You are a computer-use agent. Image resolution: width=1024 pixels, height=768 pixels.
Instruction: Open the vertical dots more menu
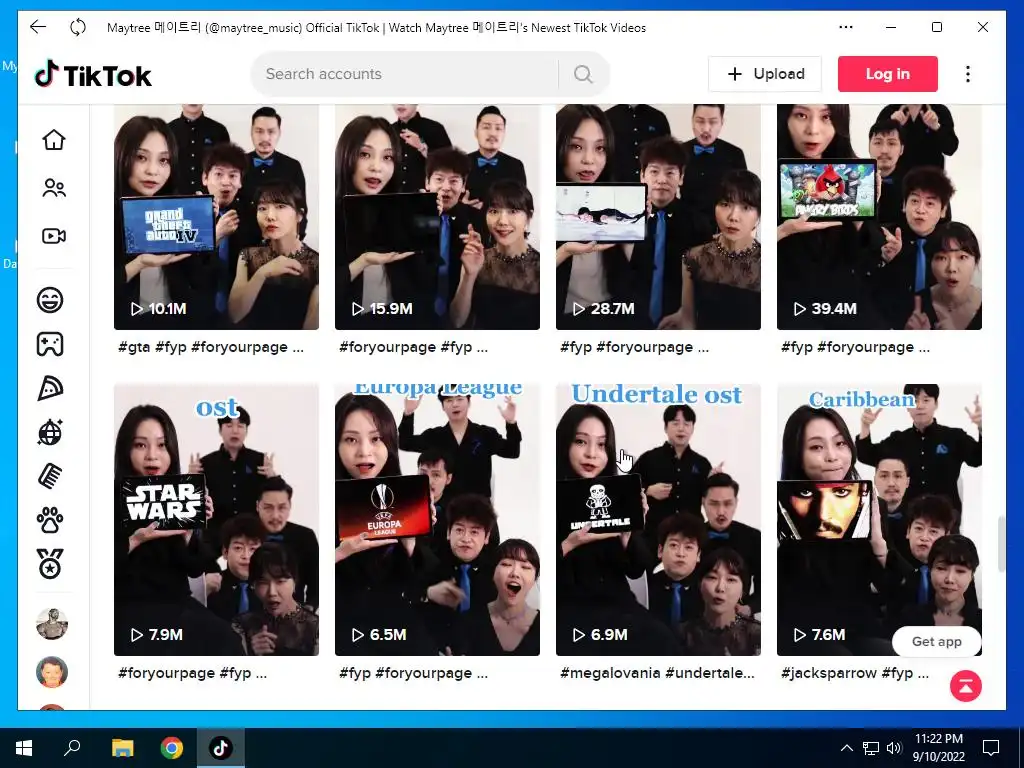tap(968, 74)
